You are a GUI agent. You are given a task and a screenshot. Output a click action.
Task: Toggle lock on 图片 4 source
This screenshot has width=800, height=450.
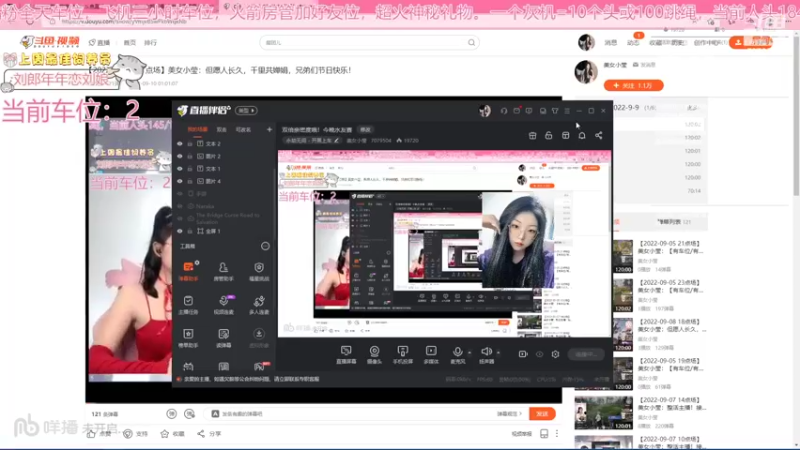(x=190, y=181)
